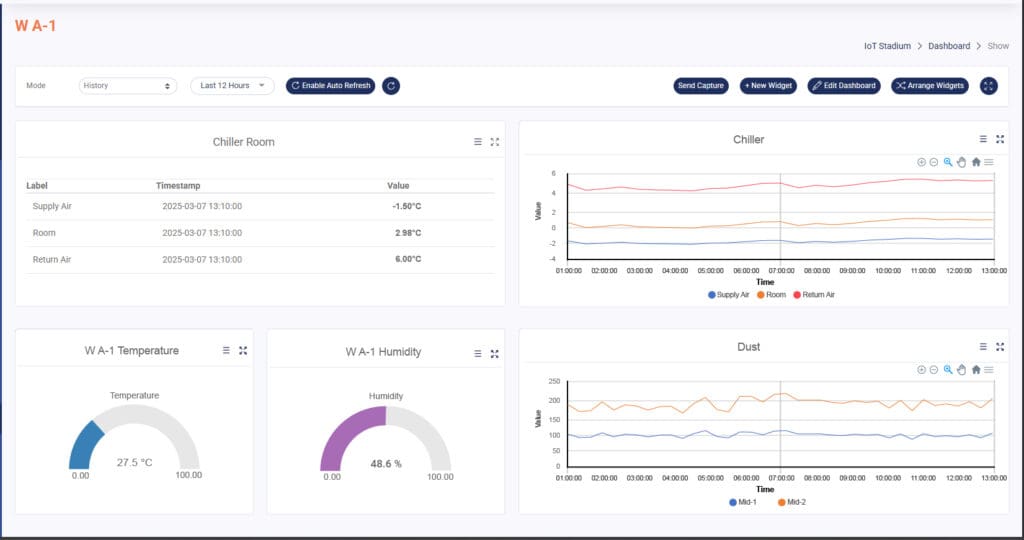Click the New Widget button

[x=768, y=86]
